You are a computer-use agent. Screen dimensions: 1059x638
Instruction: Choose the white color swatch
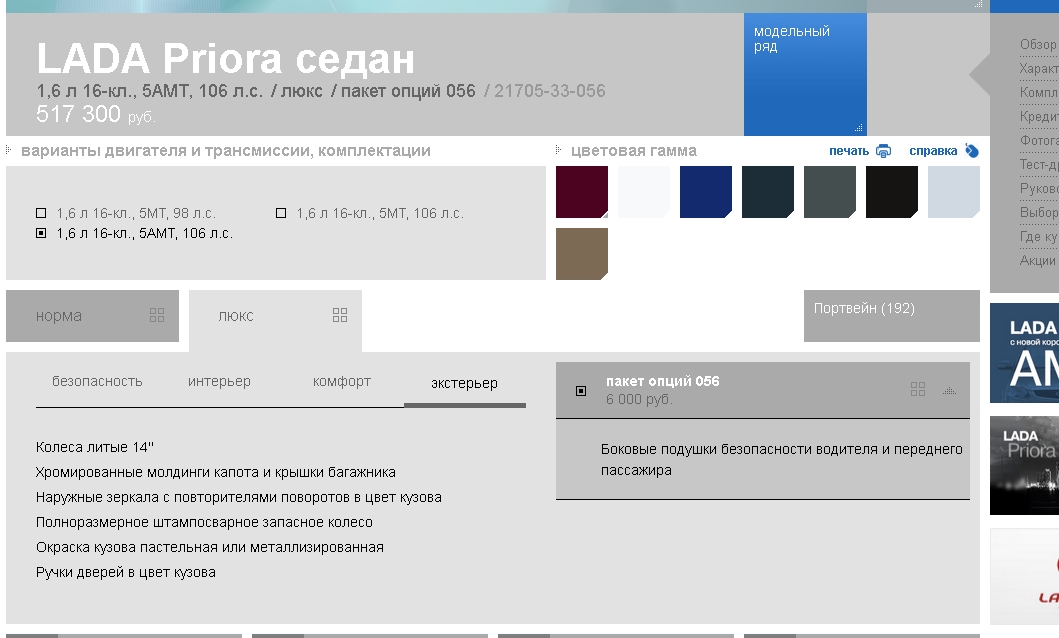click(x=644, y=192)
